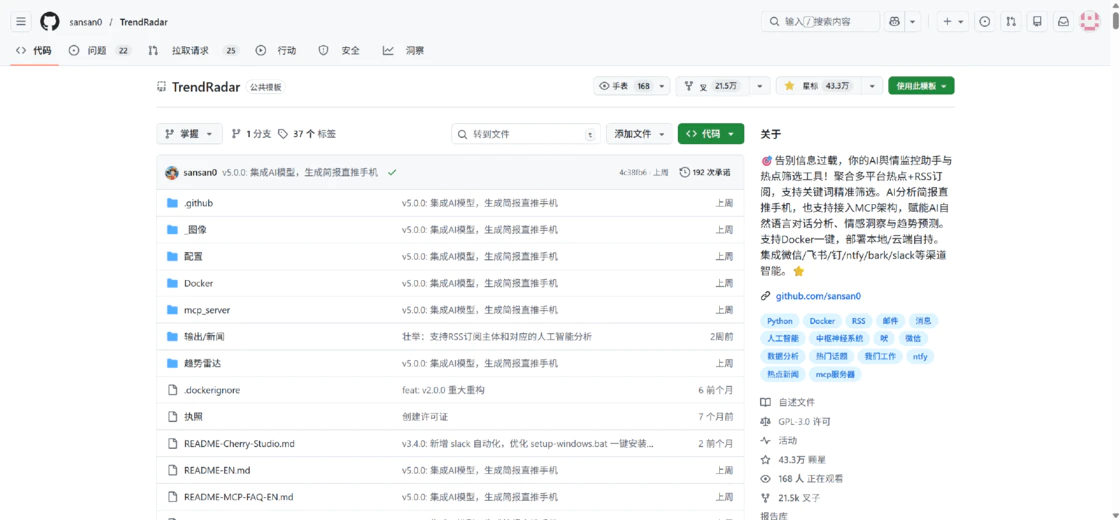Click the fork icon beside 21.5k 叉子
This screenshot has height=520, width=1120.
[766, 498]
